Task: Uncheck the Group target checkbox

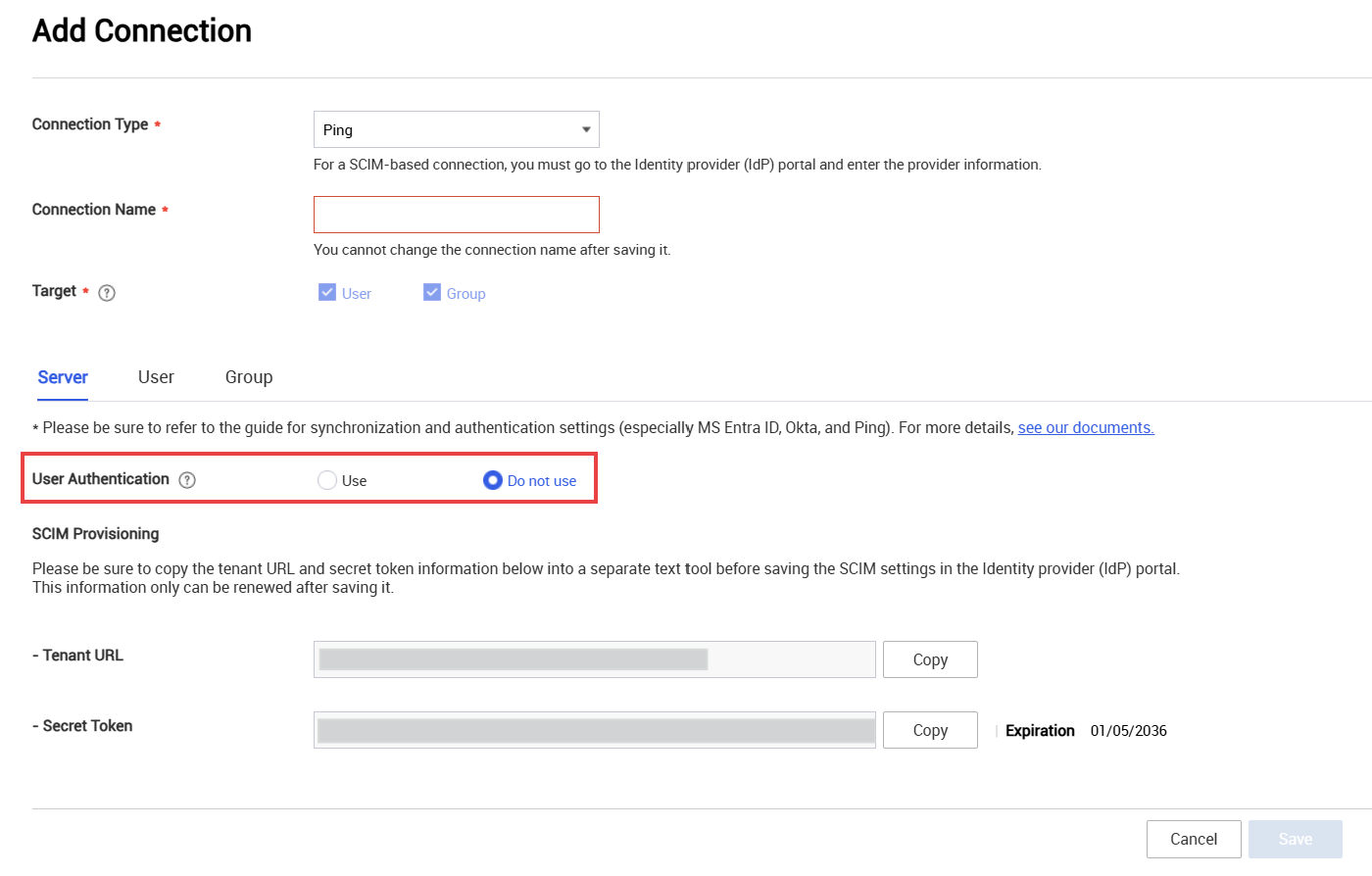Action: (432, 291)
